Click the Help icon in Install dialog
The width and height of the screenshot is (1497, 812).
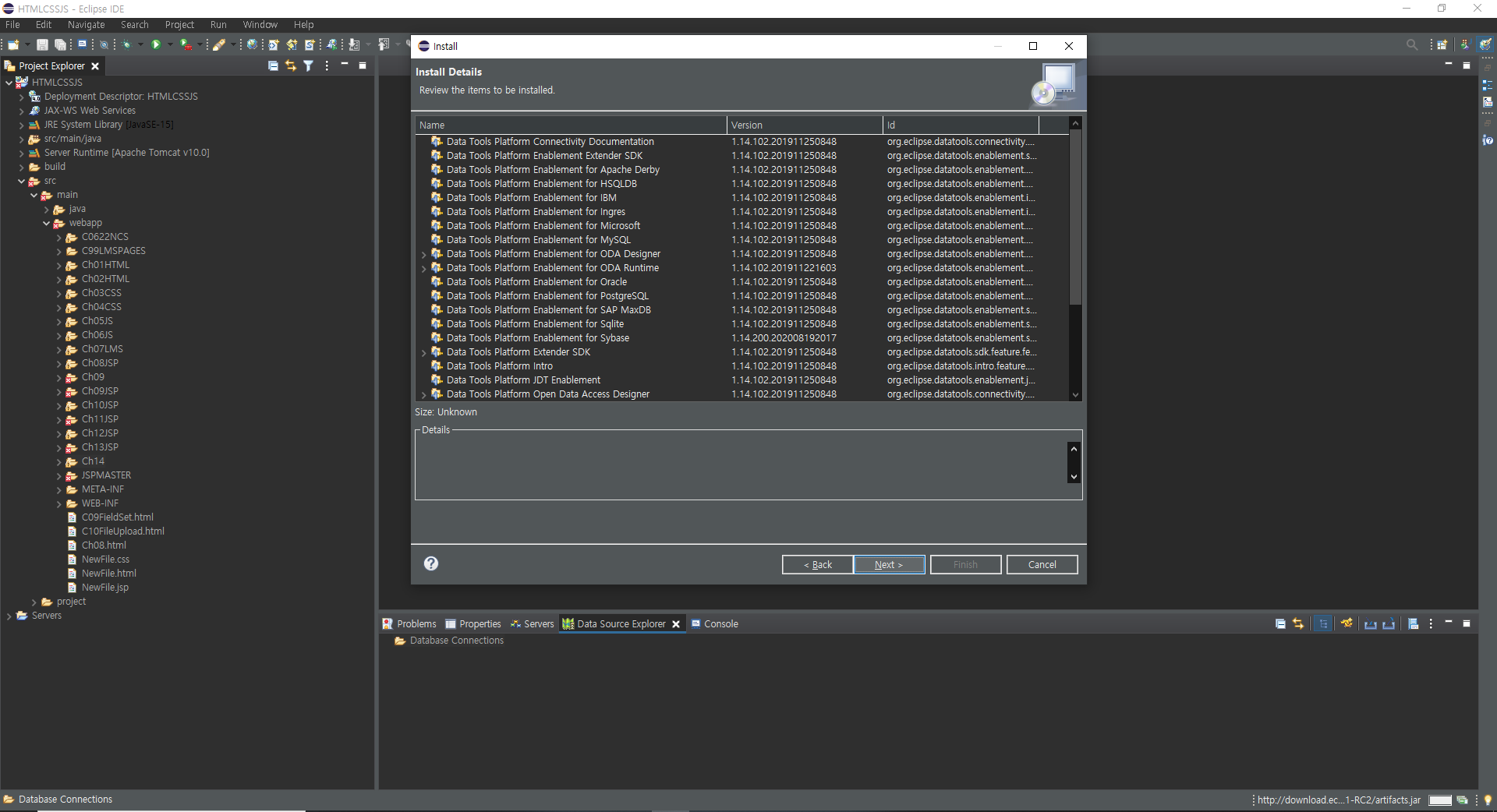(x=431, y=563)
